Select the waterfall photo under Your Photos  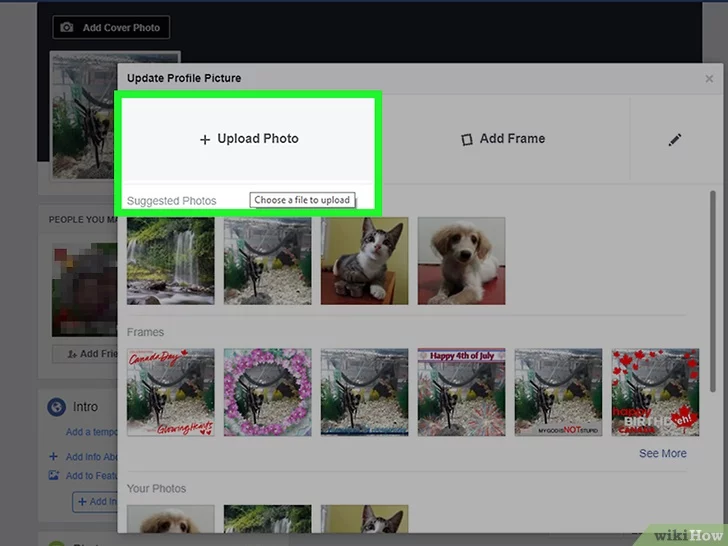267,519
